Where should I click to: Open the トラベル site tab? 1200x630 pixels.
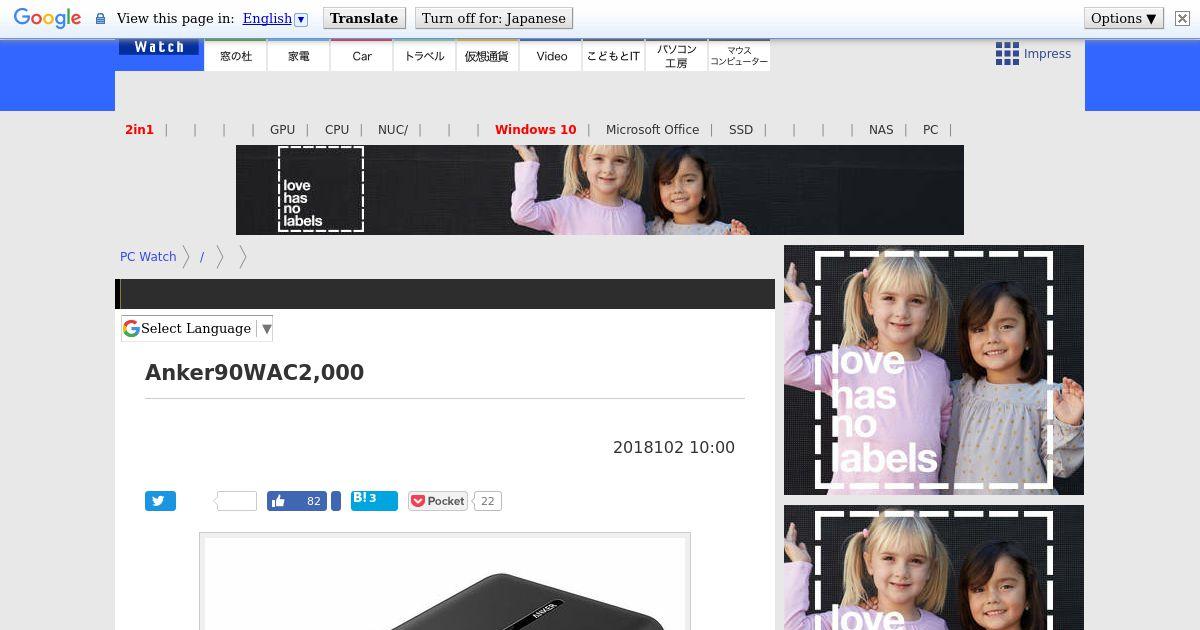pos(425,56)
